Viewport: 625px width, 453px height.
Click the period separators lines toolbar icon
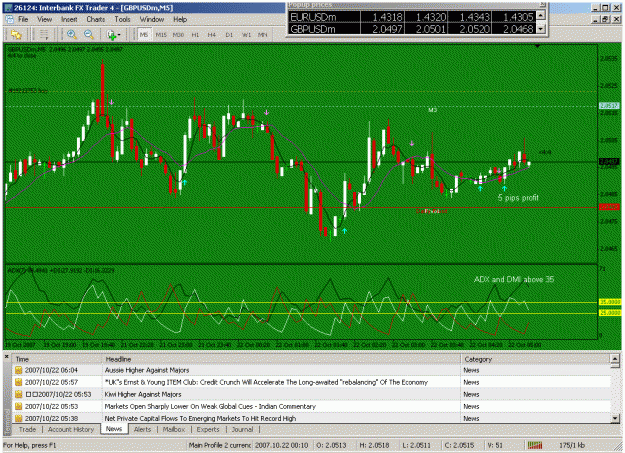[44, 35]
